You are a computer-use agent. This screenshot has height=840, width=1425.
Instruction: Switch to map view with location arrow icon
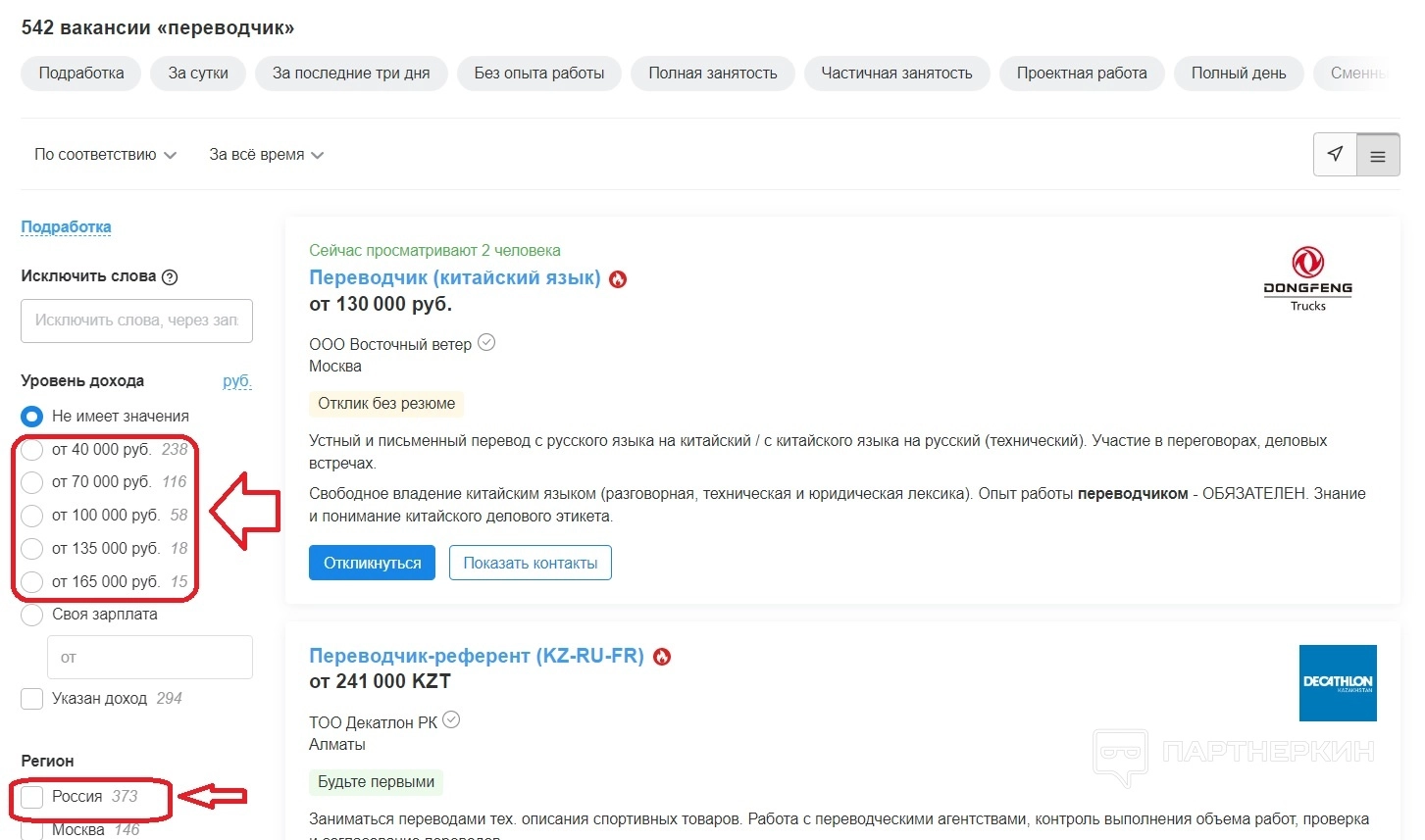1335,154
